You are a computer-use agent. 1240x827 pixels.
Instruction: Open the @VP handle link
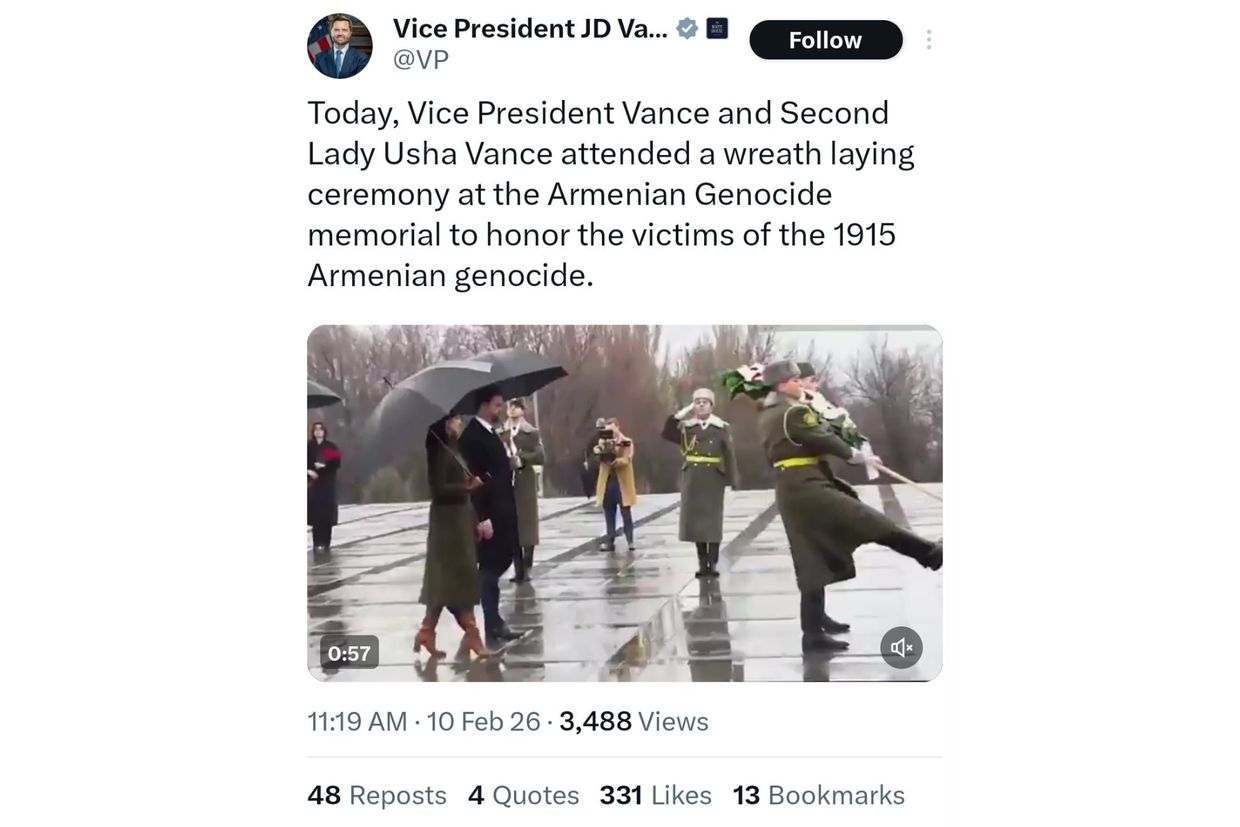420,60
